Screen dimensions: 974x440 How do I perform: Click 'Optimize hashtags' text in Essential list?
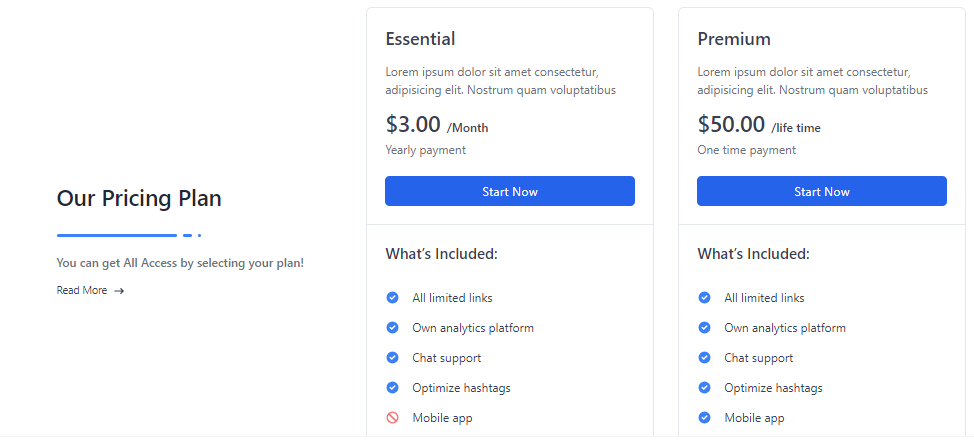[x=462, y=388]
